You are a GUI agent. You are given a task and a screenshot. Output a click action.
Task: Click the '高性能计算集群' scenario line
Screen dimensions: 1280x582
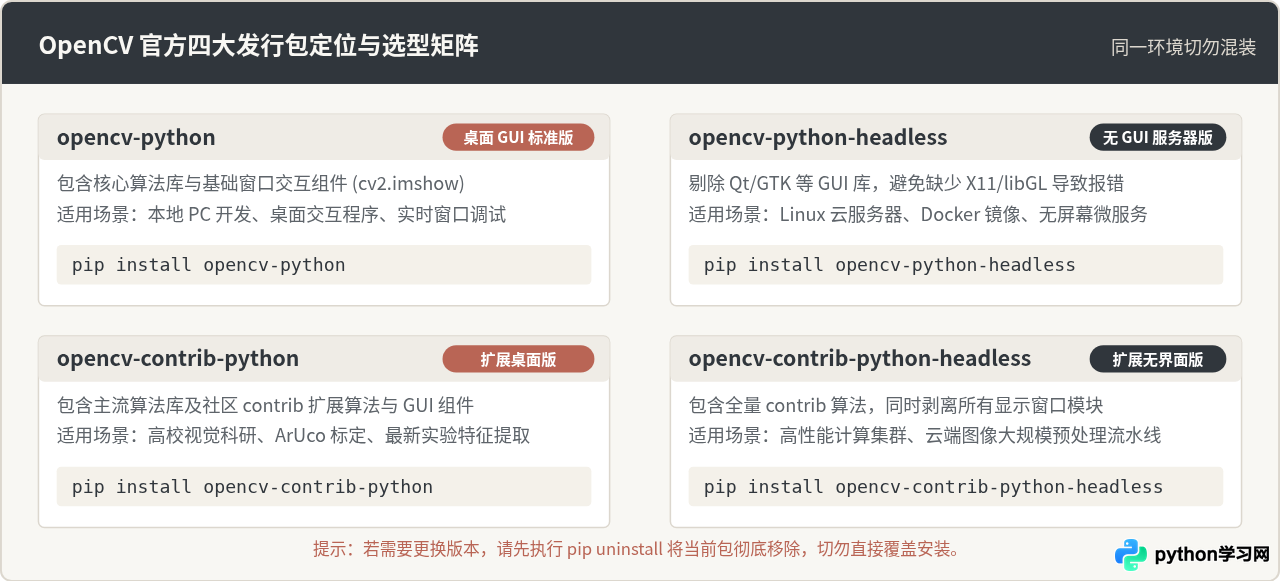click(x=925, y=436)
